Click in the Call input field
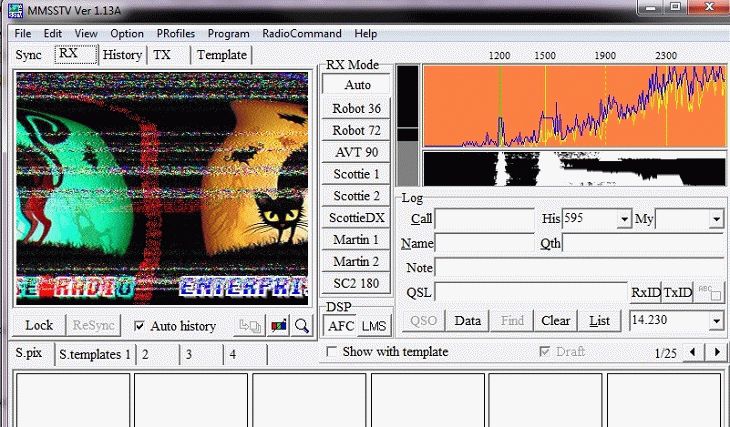The width and height of the screenshot is (730, 427). pyautogui.click(x=485, y=219)
